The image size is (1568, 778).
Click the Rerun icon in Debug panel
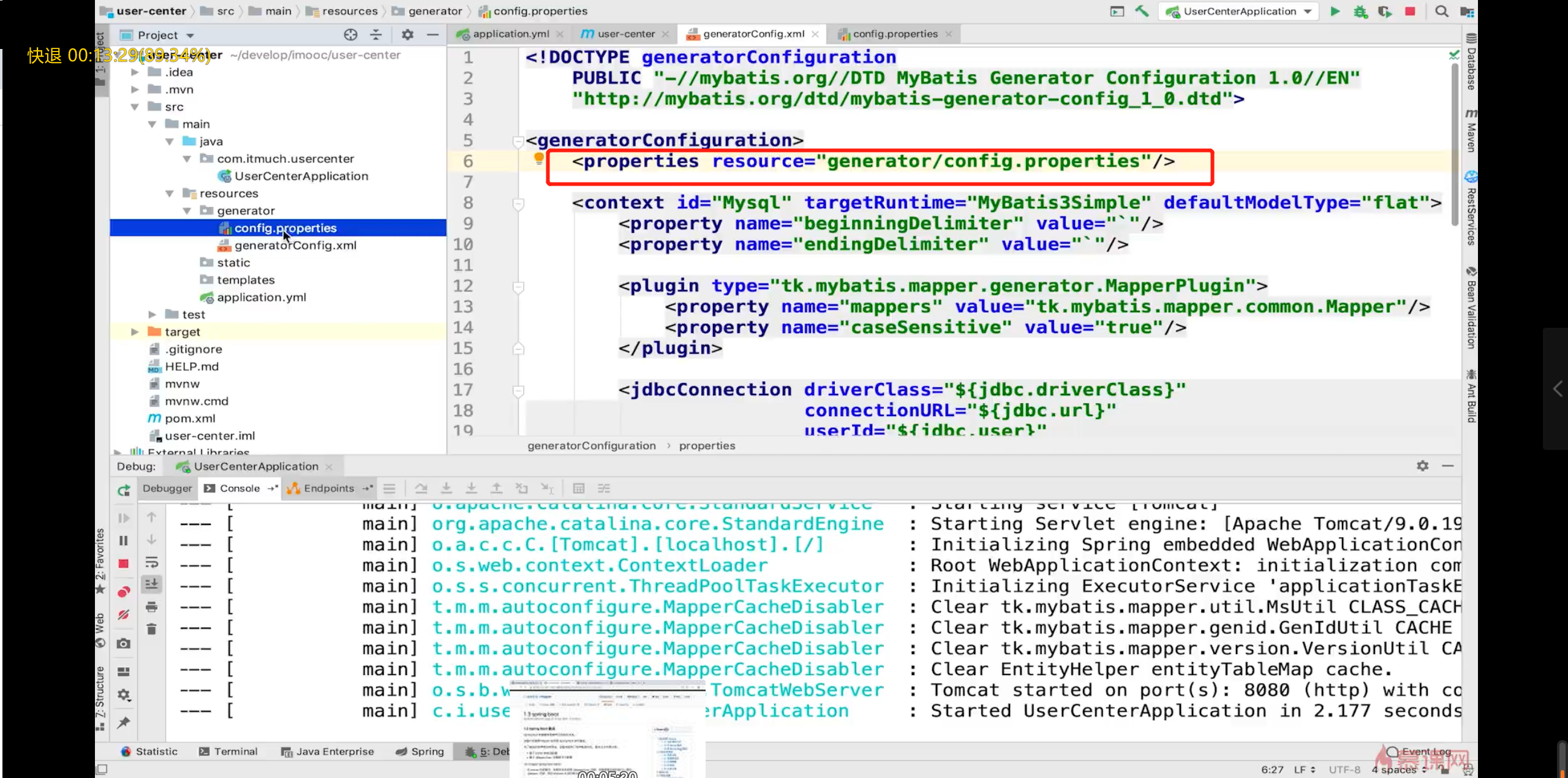pyautogui.click(x=124, y=489)
